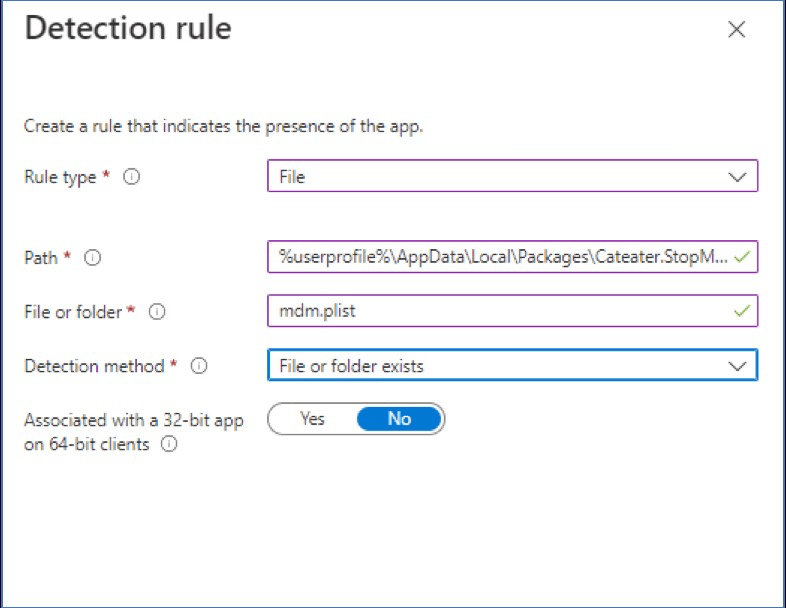This screenshot has height=608, width=786.
Task: Click the chevron arrow on Detection method dropdown
Action: tap(738, 366)
